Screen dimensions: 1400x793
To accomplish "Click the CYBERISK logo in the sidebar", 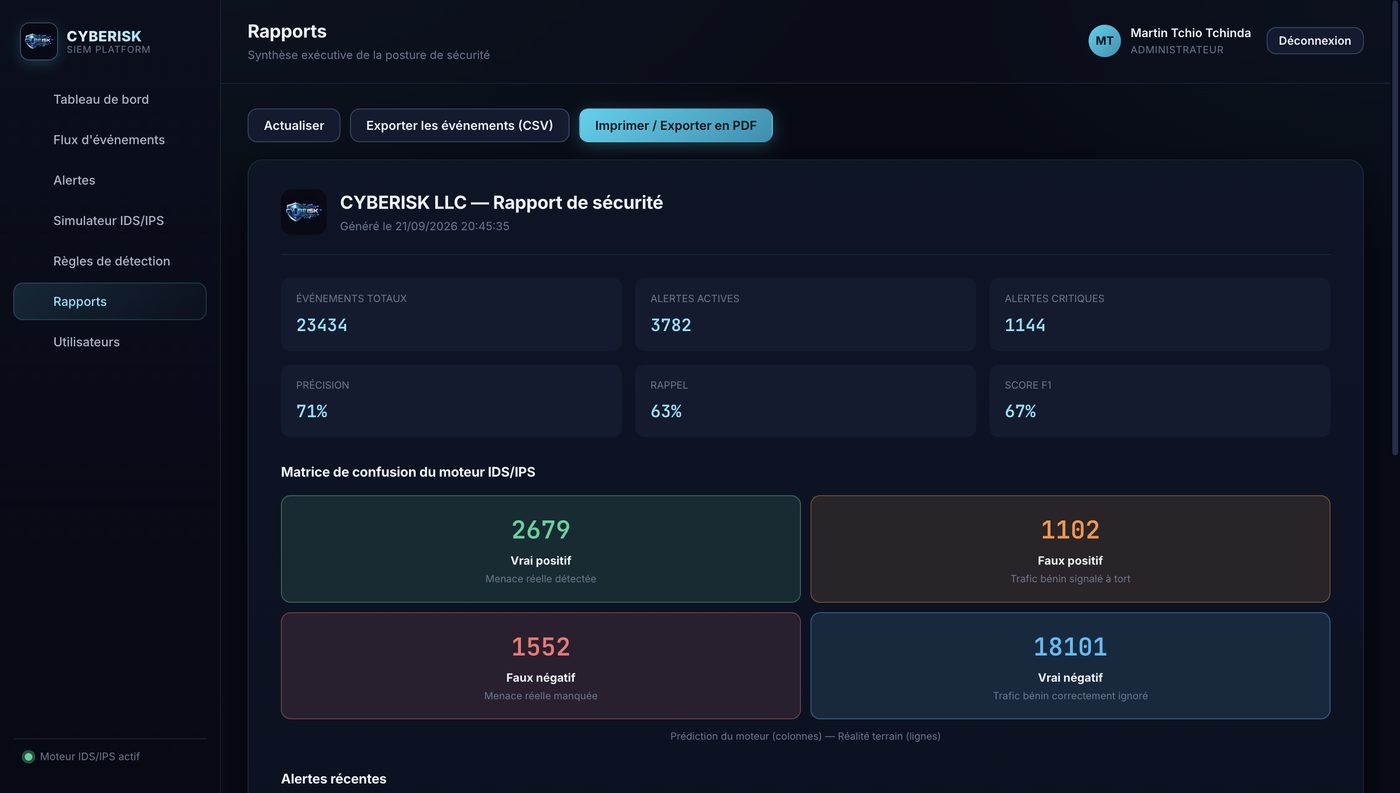I will coord(39,41).
